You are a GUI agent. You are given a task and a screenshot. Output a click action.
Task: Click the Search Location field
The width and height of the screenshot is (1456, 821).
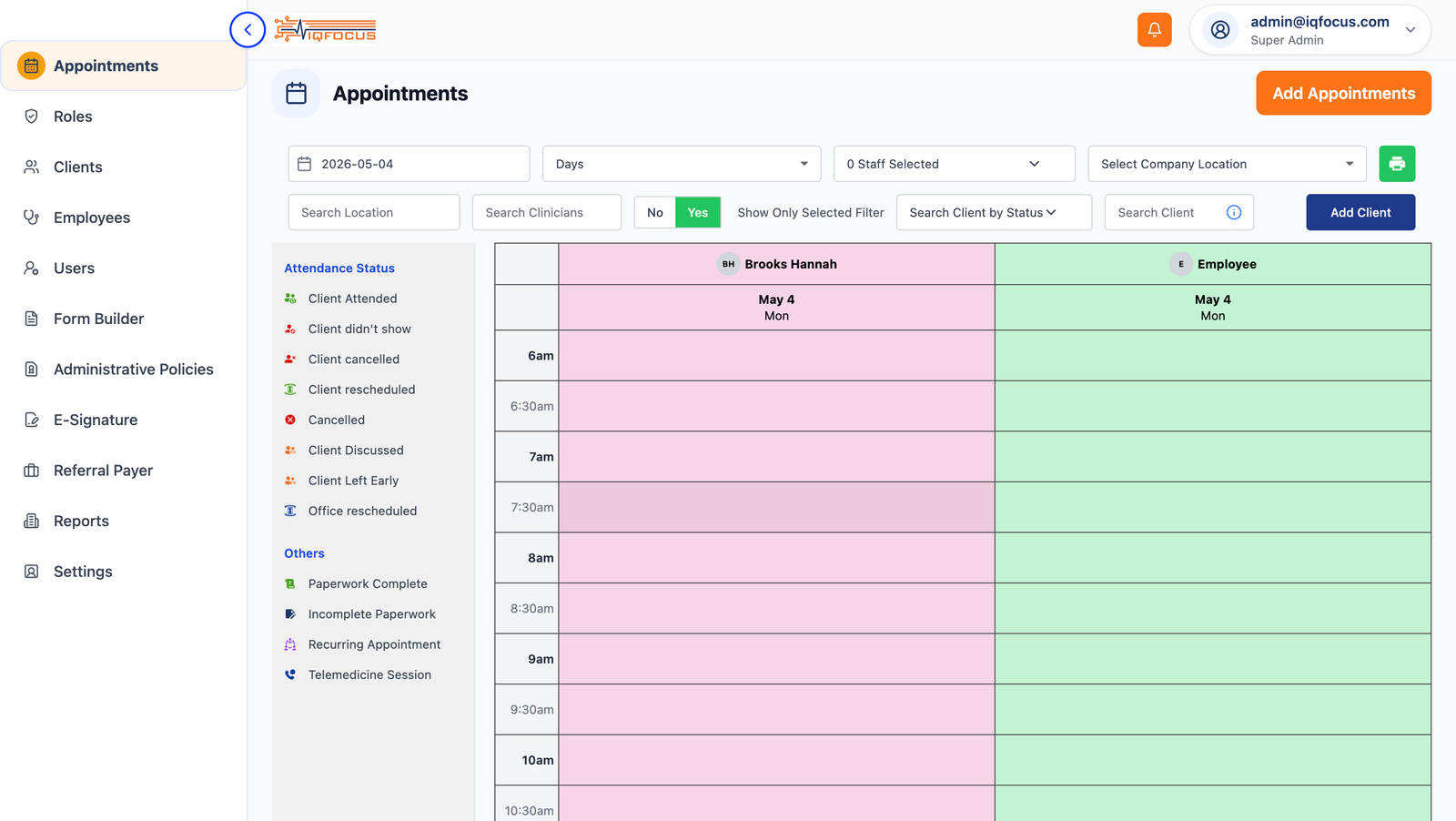pyautogui.click(x=374, y=212)
